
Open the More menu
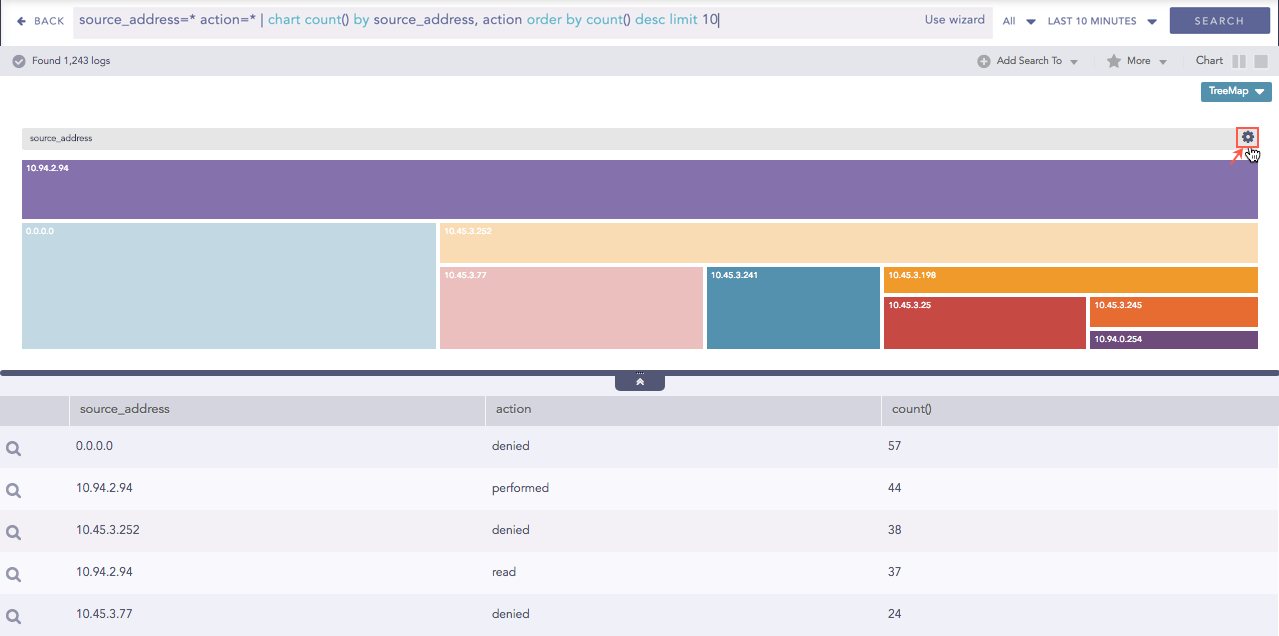[x=1136, y=60]
